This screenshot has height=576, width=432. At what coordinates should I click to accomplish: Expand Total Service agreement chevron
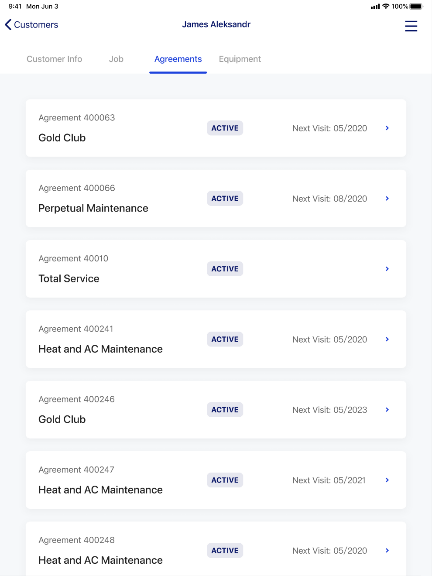click(x=387, y=269)
